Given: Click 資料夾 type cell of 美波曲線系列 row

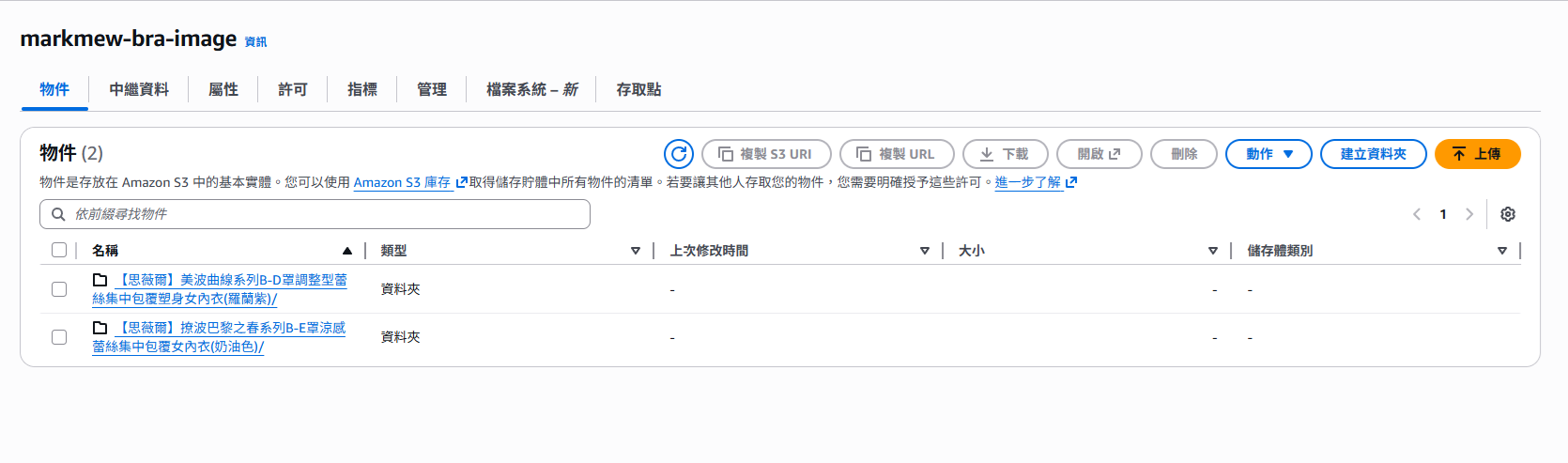Looking at the screenshot, I should tap(400, 289).
